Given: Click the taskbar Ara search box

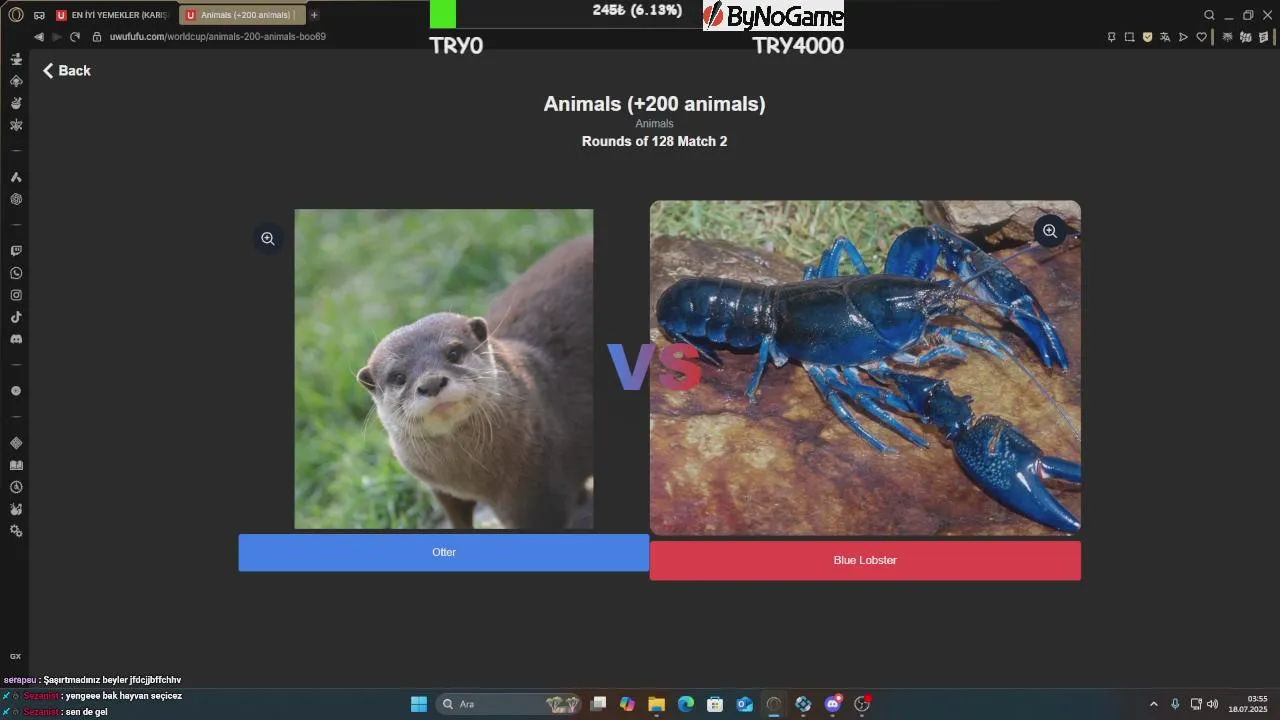Looking at the screenshot, I should click(510, 704).
